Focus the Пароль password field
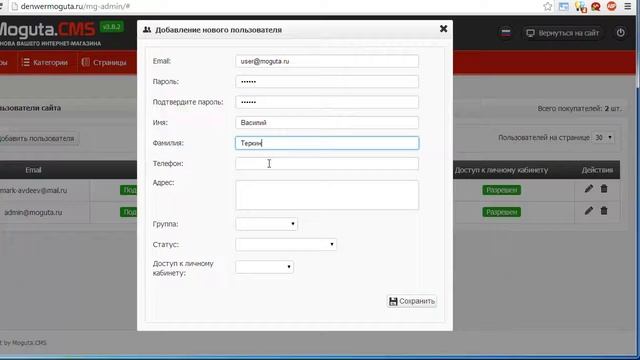This screenshot has height=360, width=640. (327, 82)
